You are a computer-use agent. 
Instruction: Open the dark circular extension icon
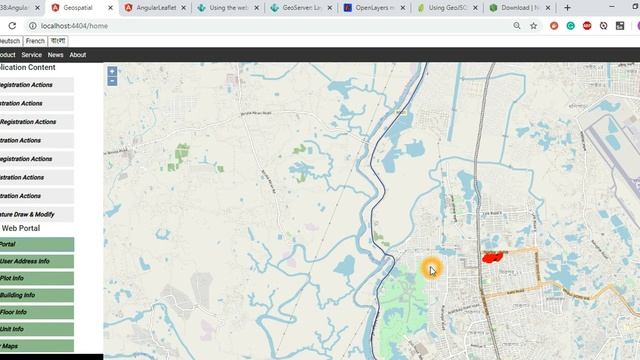pos(603,26)
